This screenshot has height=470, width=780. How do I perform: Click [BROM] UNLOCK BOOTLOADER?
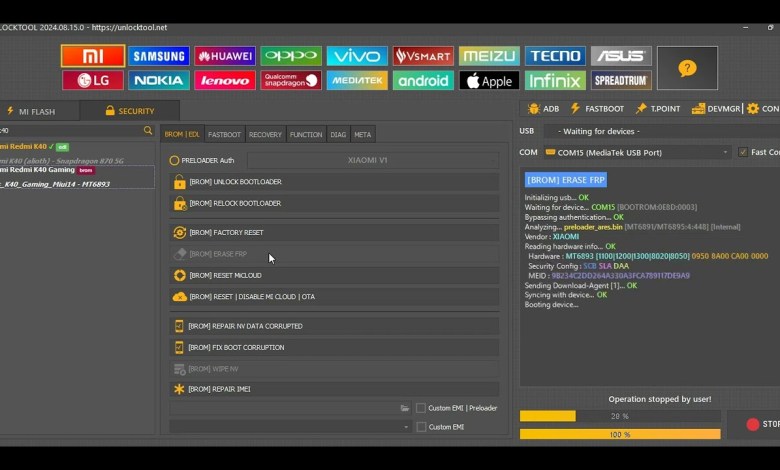(334, 182)
